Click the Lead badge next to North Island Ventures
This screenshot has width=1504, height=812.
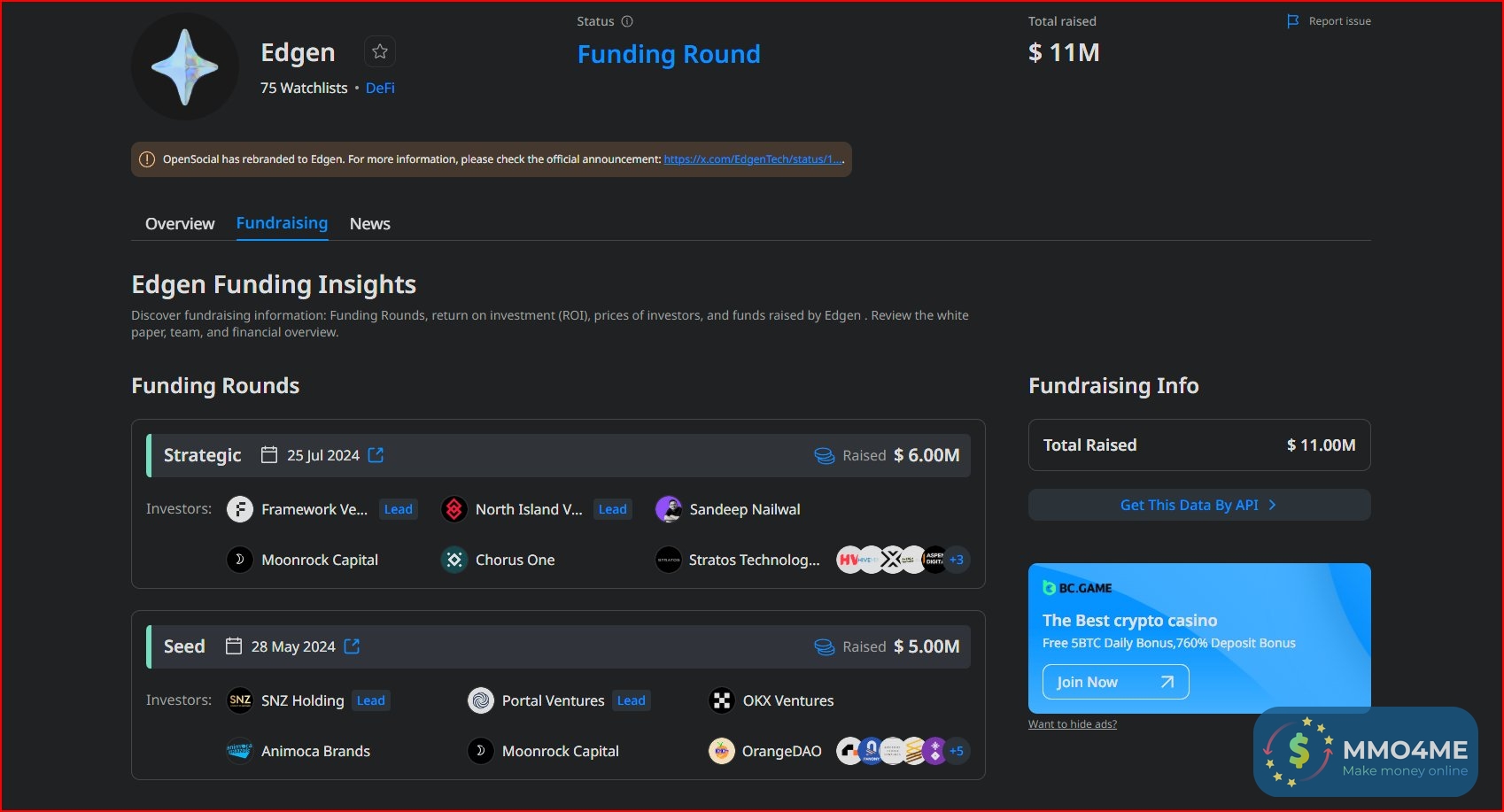point(613,509)
